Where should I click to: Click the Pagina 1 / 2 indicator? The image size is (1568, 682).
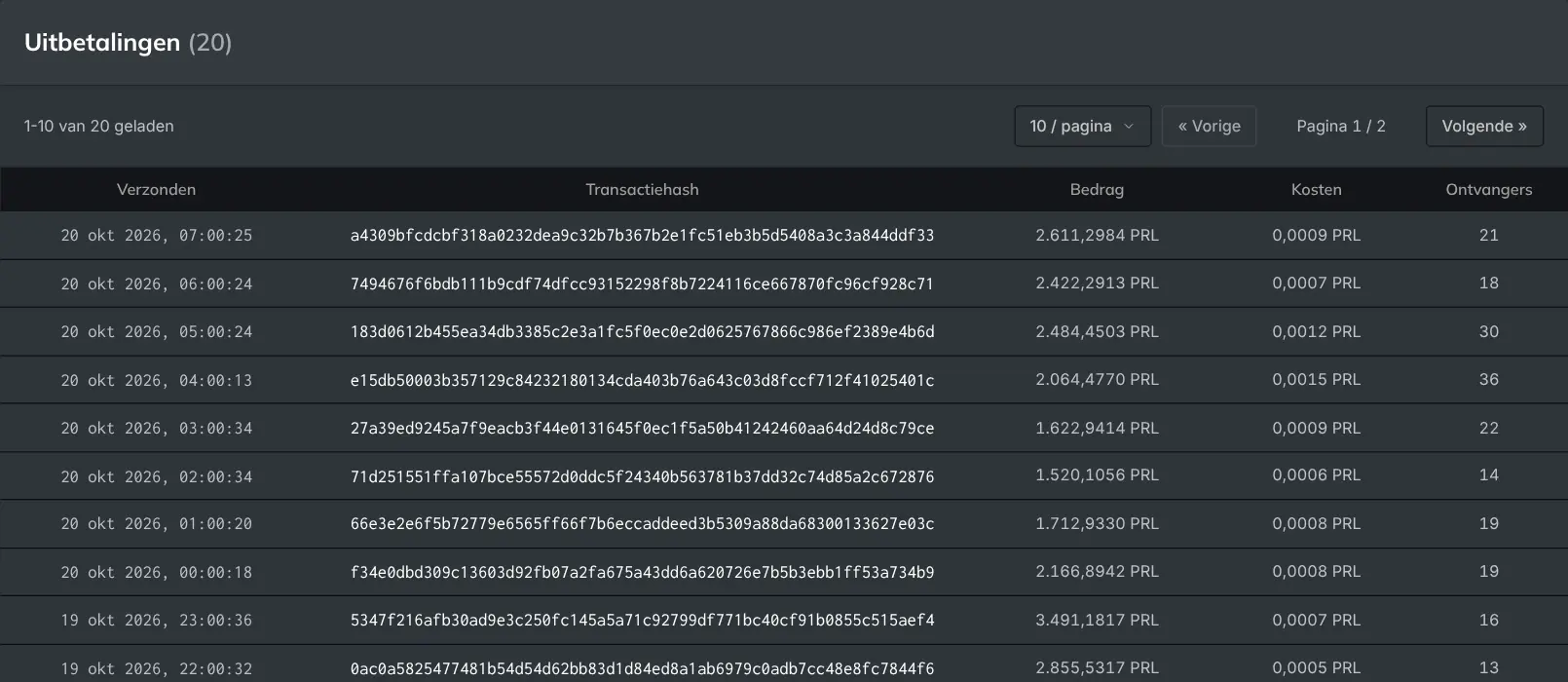point(1341,127)
